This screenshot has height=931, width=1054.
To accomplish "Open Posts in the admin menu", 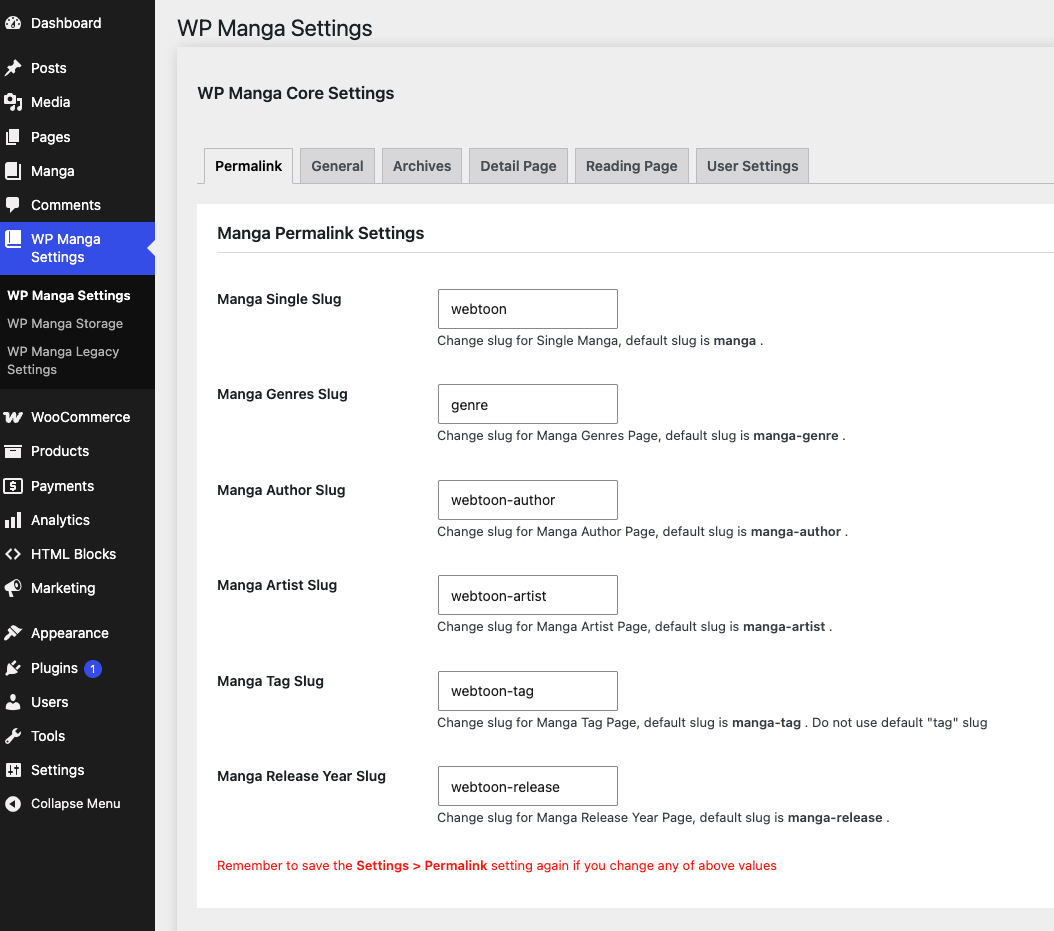I will [77, 68].
